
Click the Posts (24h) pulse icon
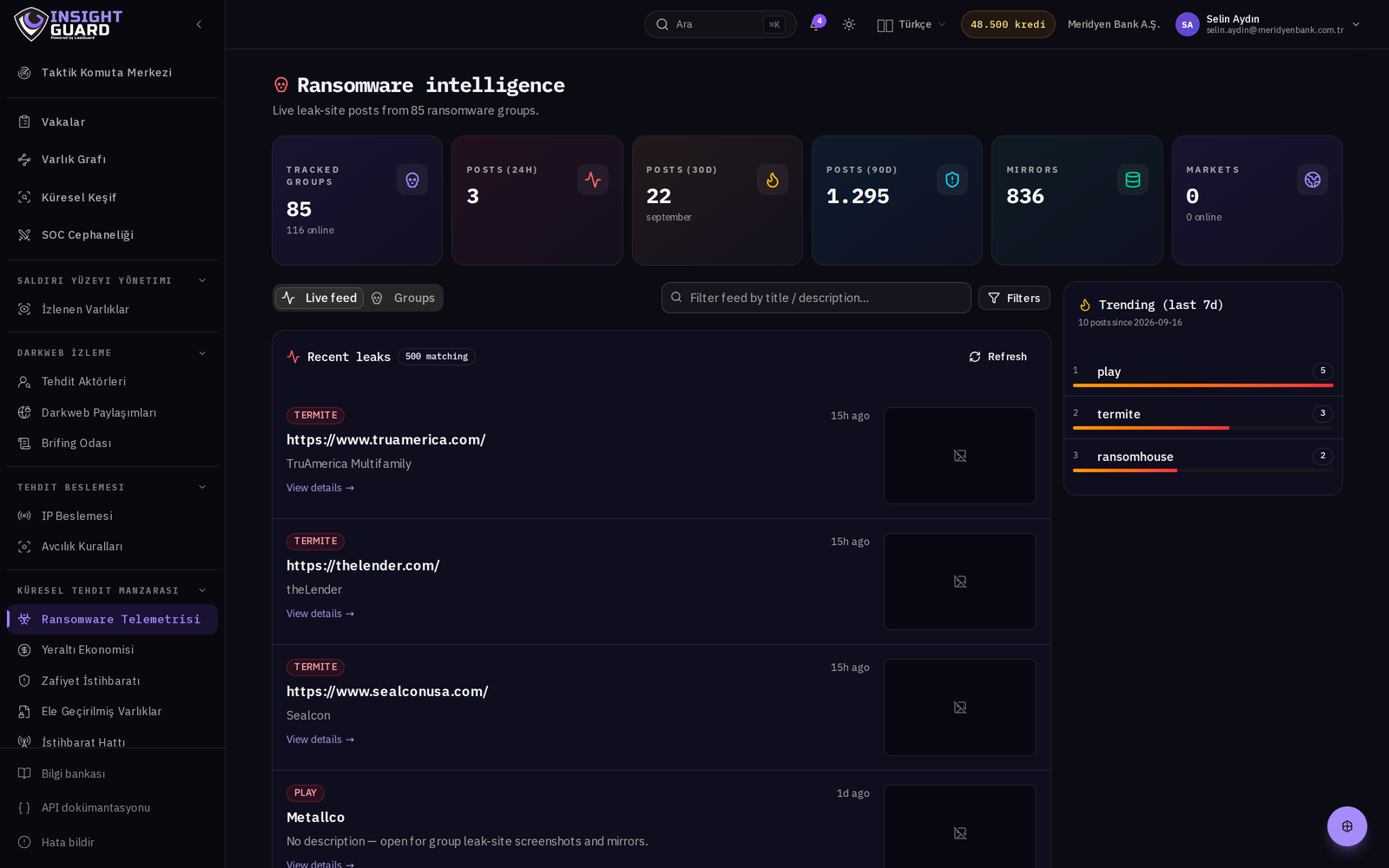click(593, 180)
